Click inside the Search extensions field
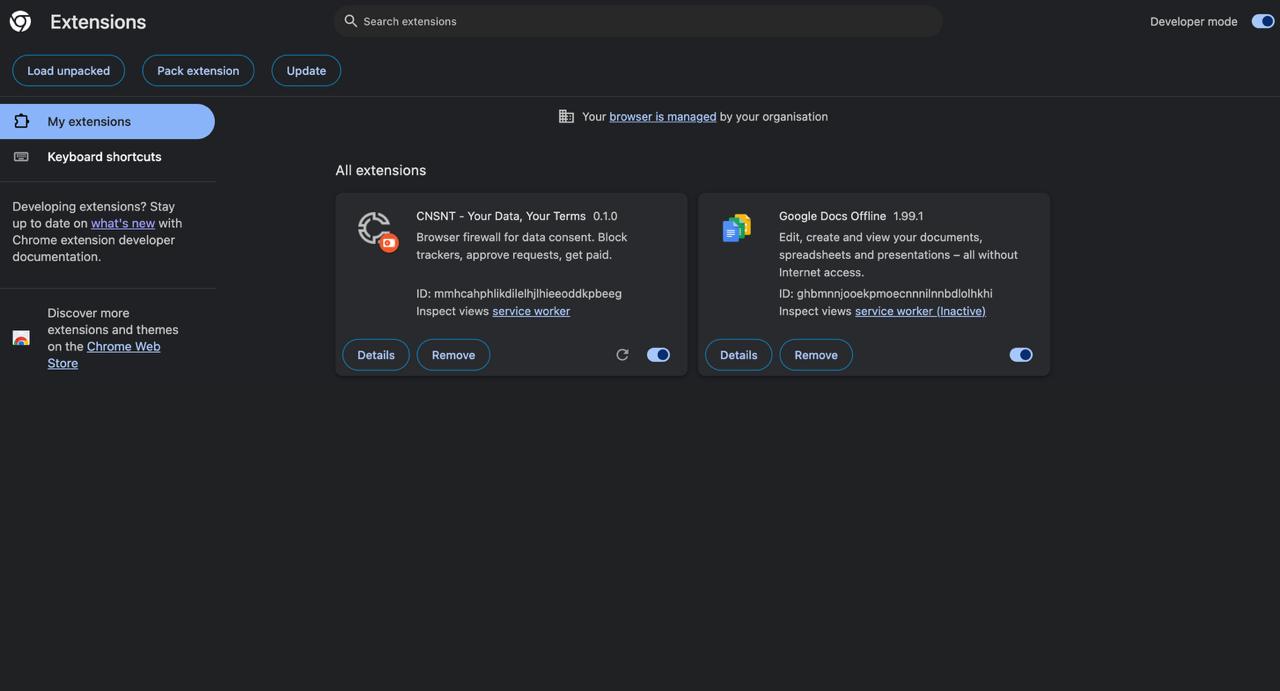The height and width of the screenshot is (691, 1280). 638,20
